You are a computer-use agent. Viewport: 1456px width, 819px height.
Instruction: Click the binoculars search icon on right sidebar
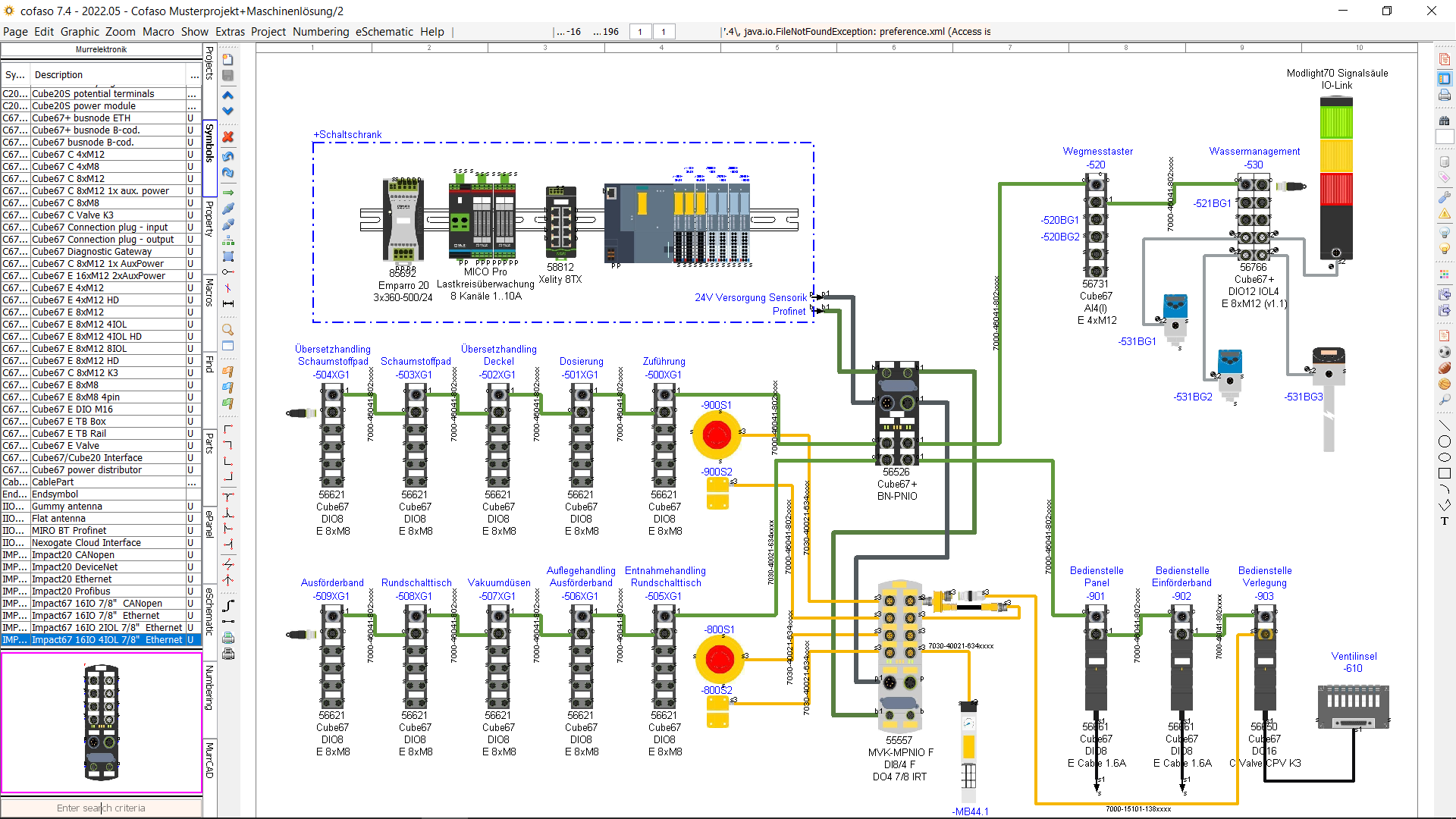(x=1445, y=119)
